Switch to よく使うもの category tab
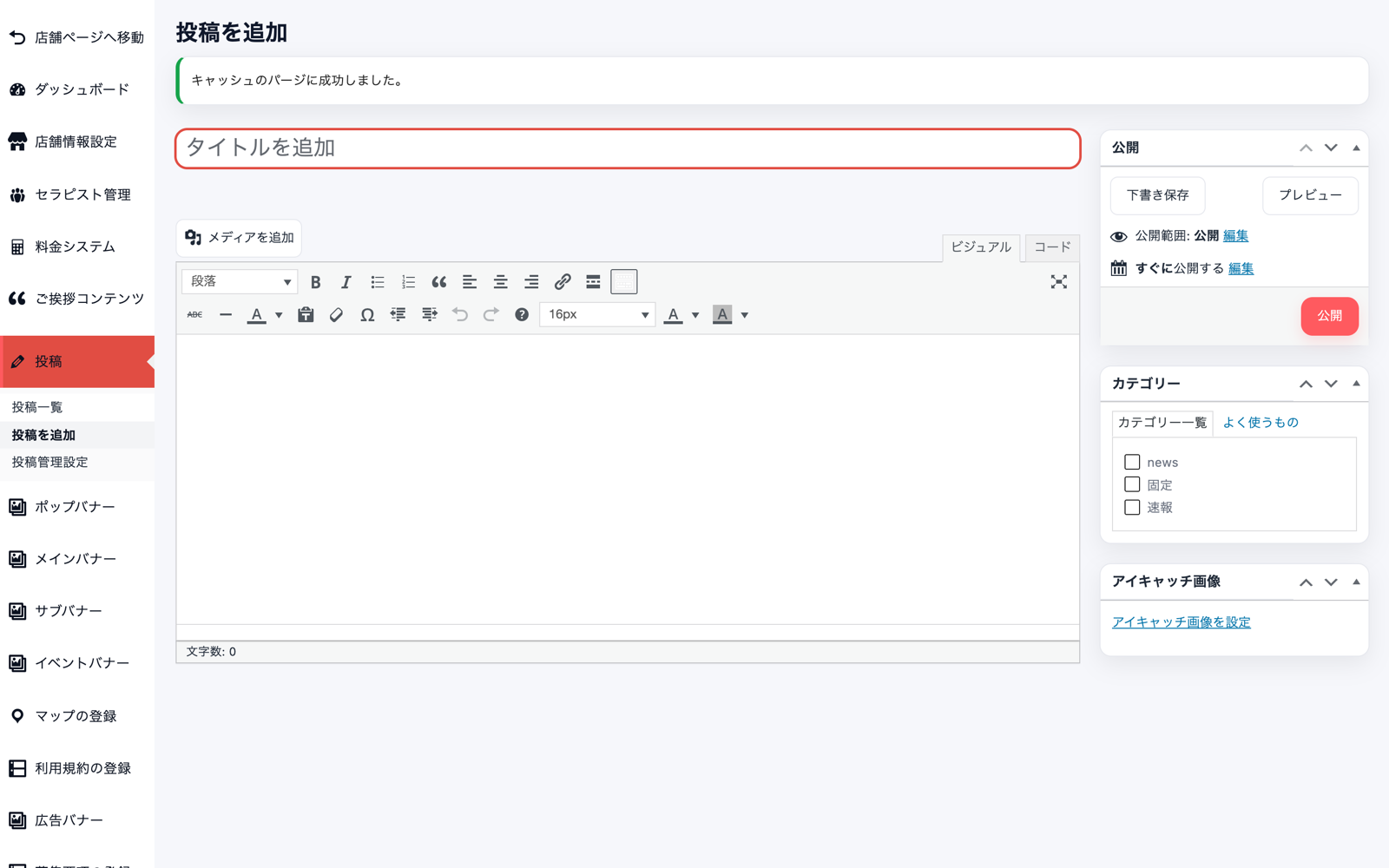The image size is (1389, 868). click(1261, 422)
